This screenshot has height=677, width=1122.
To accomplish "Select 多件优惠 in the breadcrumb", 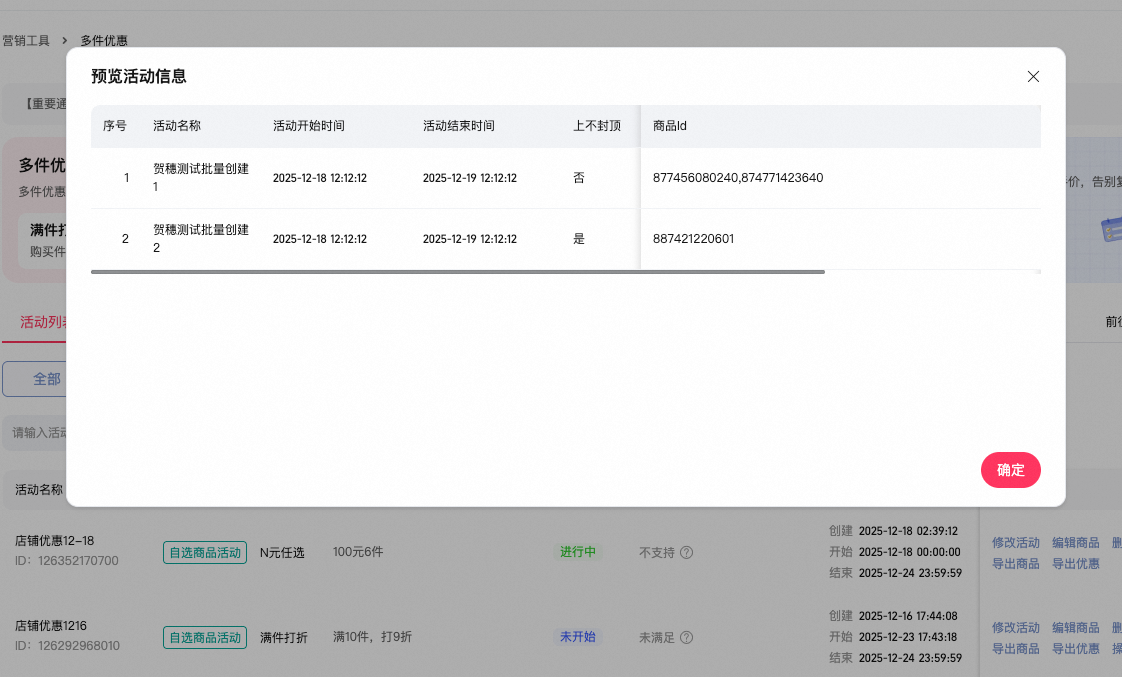I will point(104,41).
